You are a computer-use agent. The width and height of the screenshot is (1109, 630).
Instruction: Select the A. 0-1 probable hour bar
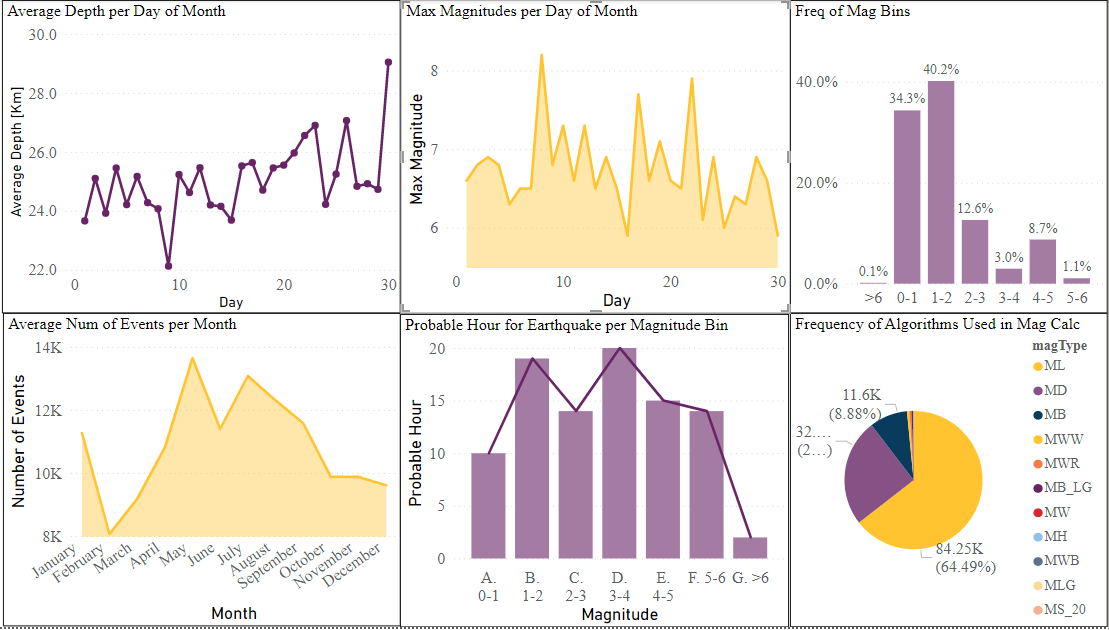click(x=488, y=505)
